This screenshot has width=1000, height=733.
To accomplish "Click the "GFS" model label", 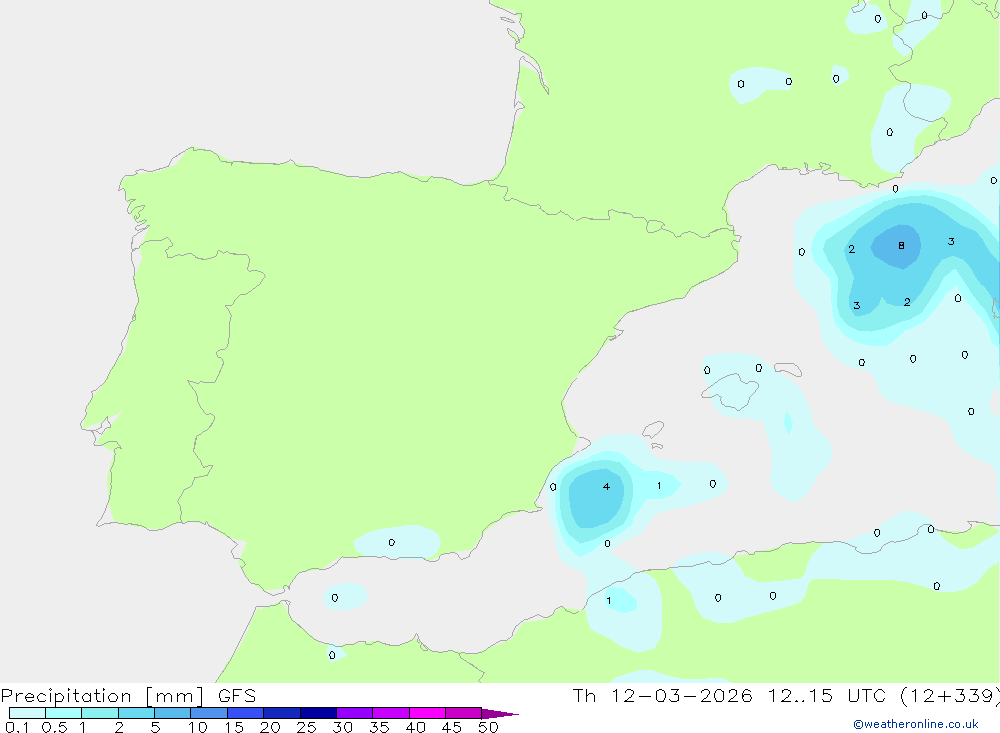I will 237,695.
